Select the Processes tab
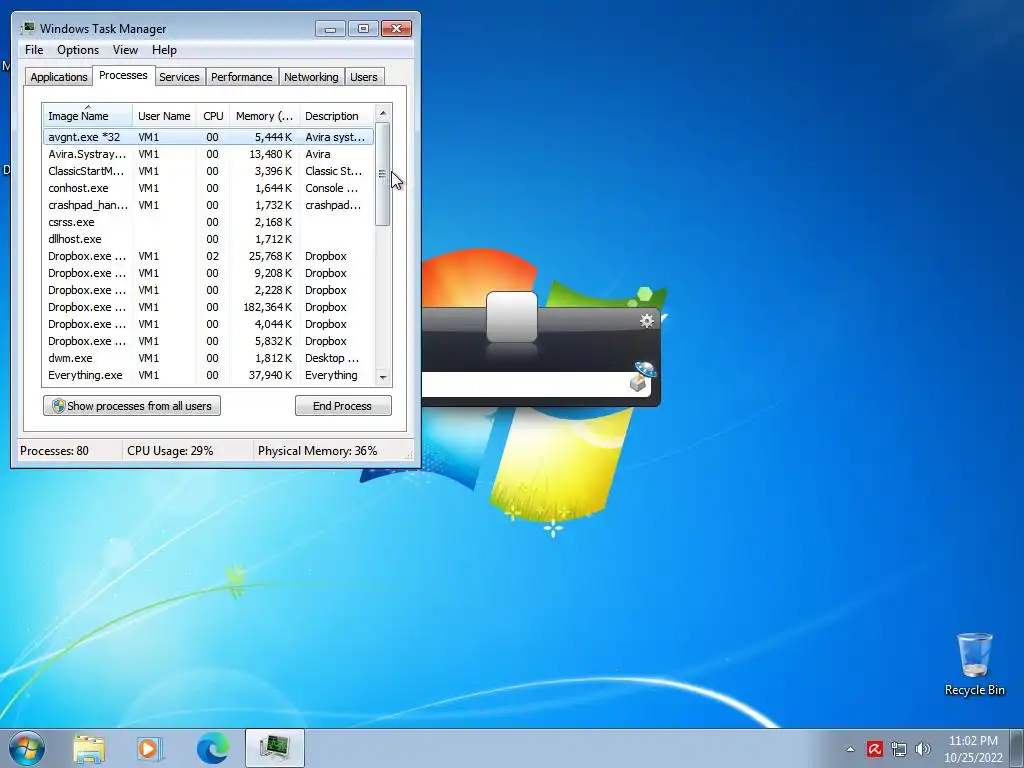 point(123,75)
